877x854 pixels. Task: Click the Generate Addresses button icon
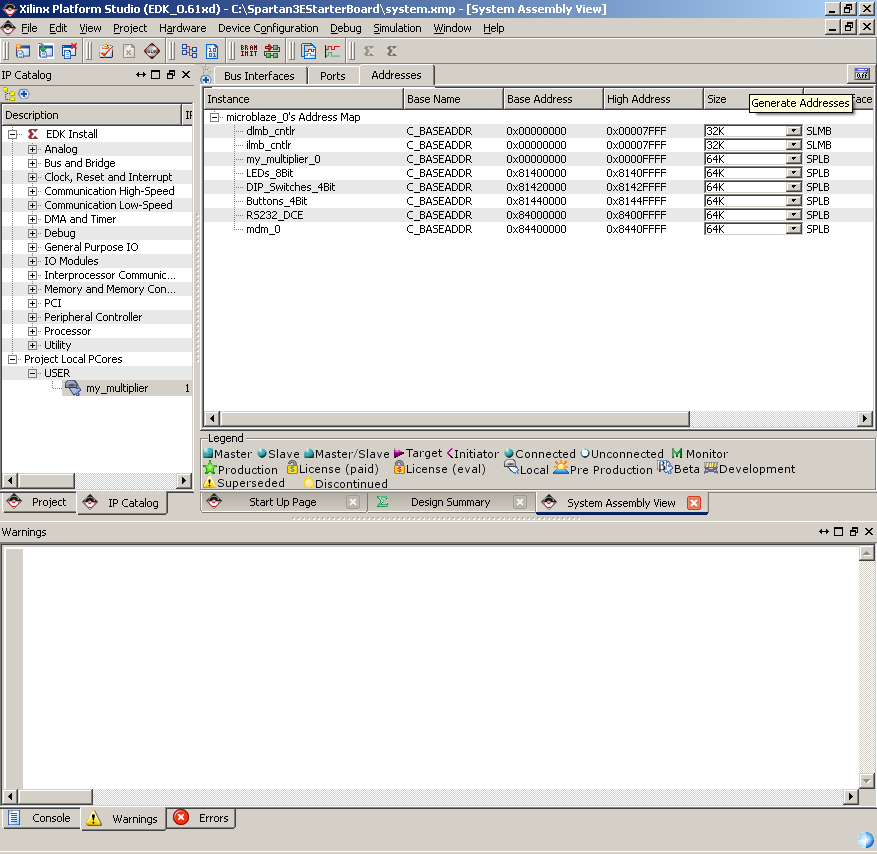pos(862,74)
